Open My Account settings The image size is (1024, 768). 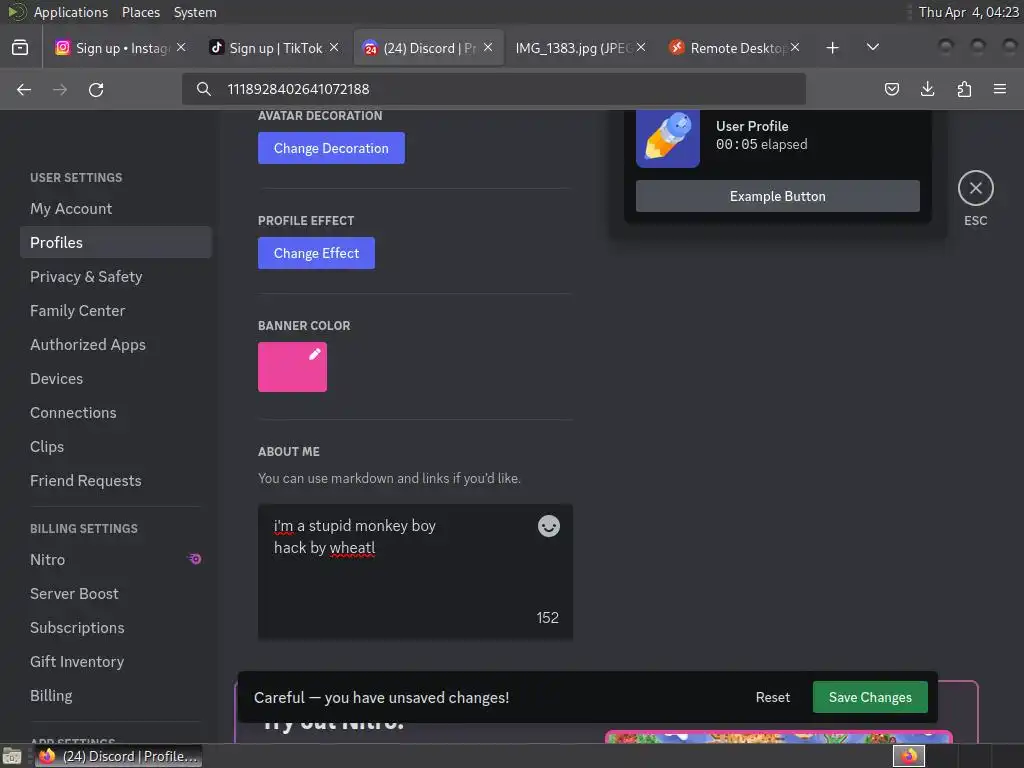point(116,209)
